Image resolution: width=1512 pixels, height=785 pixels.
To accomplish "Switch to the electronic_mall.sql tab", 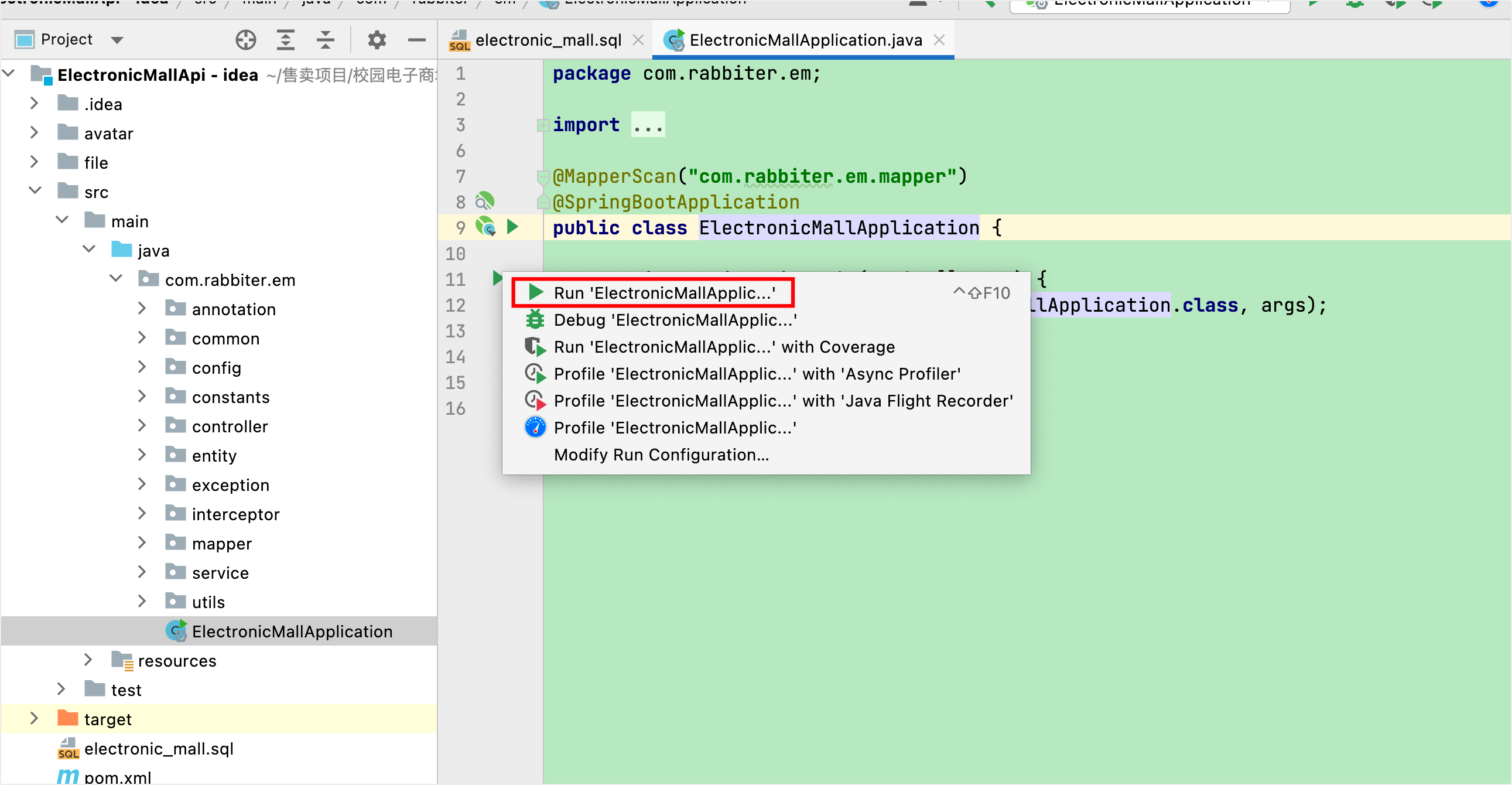I will click(547, 40).
